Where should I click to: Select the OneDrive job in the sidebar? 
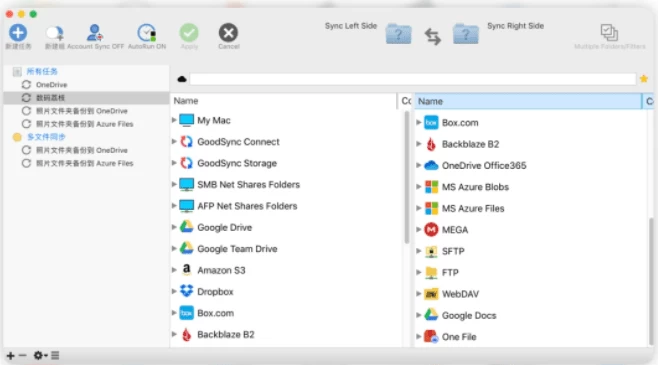(x=51, y=85)
